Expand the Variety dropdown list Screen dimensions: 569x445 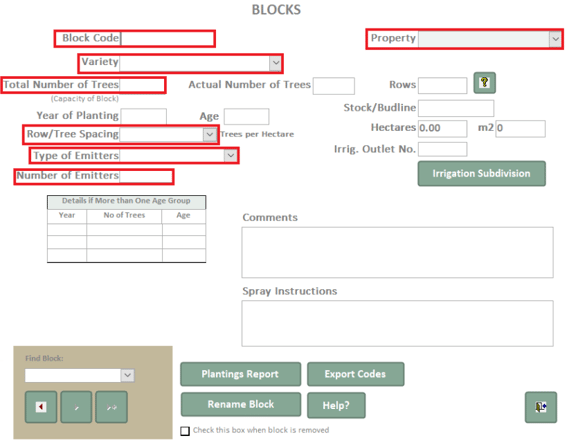click(275, 63)
